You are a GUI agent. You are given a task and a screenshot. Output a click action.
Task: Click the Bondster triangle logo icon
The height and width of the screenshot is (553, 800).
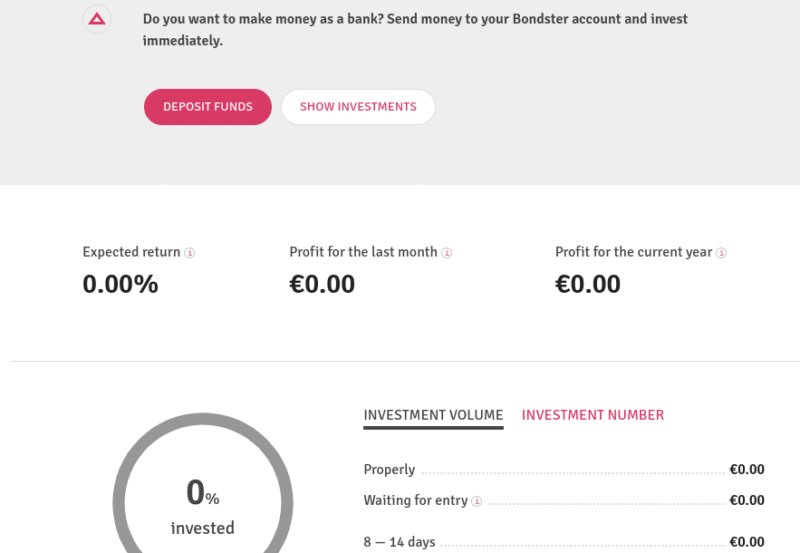coord(97,19)
